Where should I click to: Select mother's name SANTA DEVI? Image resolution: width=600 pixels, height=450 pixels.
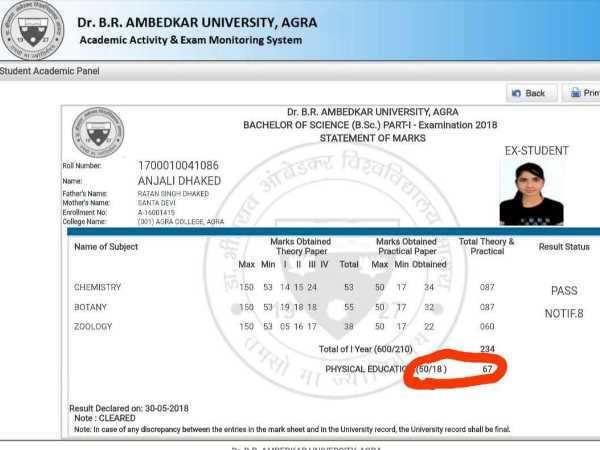point(156,203)
